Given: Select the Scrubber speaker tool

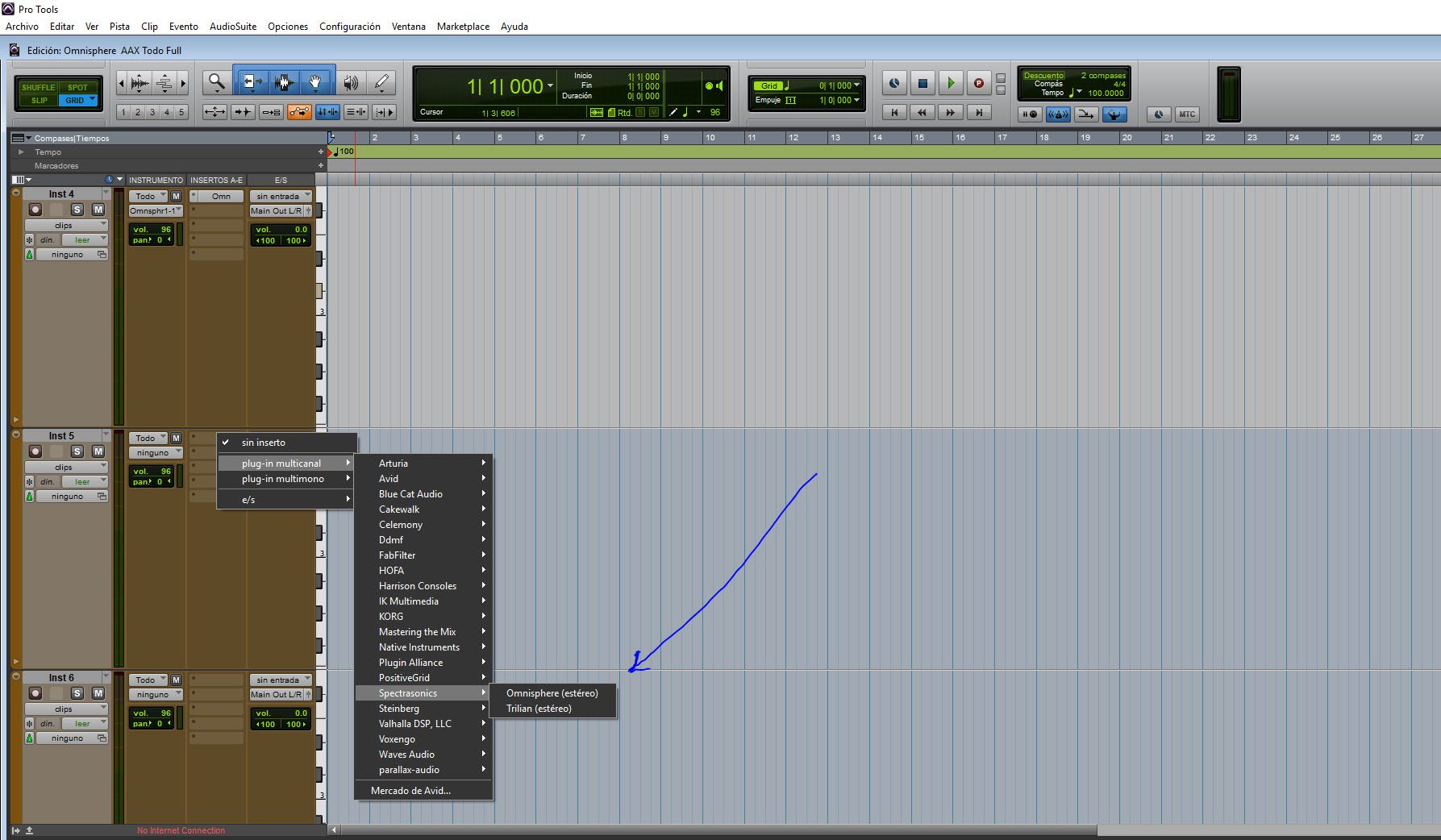Looking at the screenshot, I should click(351, 81).
